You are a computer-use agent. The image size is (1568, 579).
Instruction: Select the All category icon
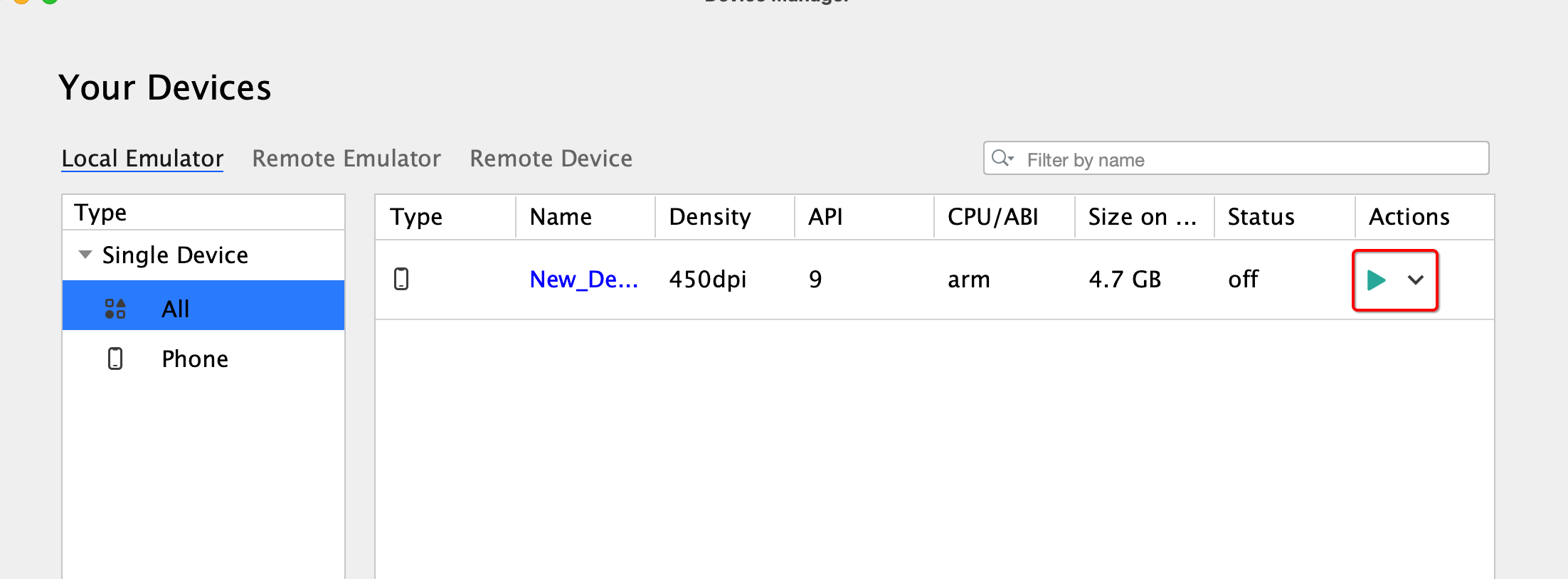[x=115, y=309]
